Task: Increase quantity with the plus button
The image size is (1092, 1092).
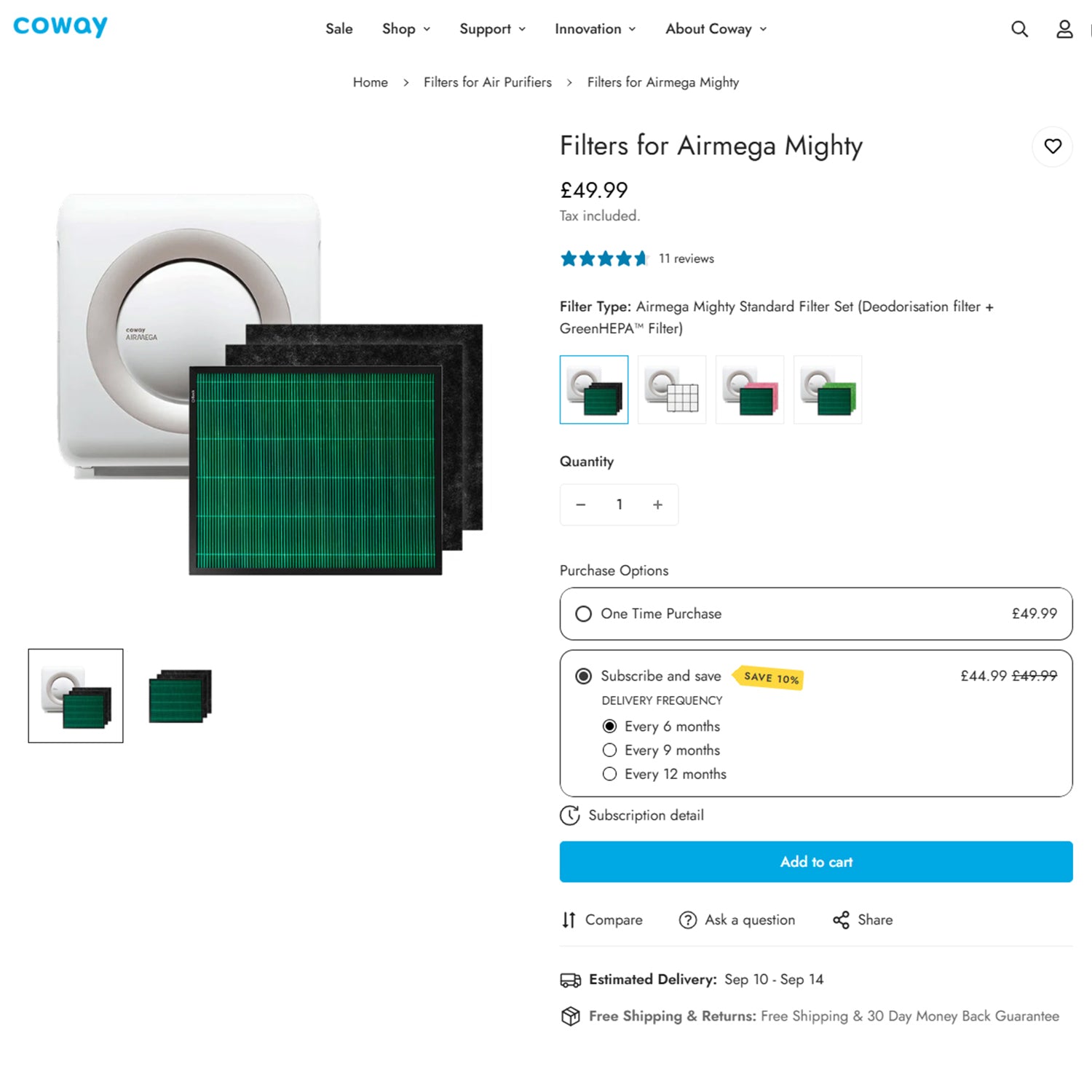Action: point(657,505)
